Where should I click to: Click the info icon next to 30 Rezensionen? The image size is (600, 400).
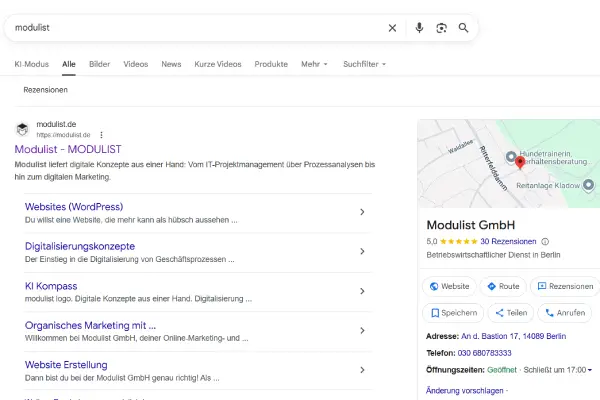coord(545,242)
